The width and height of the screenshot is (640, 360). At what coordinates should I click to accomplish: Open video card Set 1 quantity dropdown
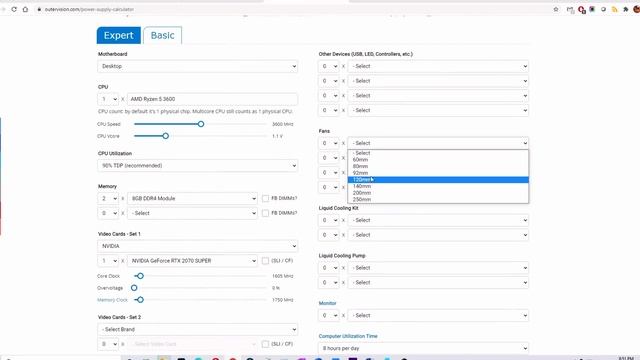(x=108, y=260)
